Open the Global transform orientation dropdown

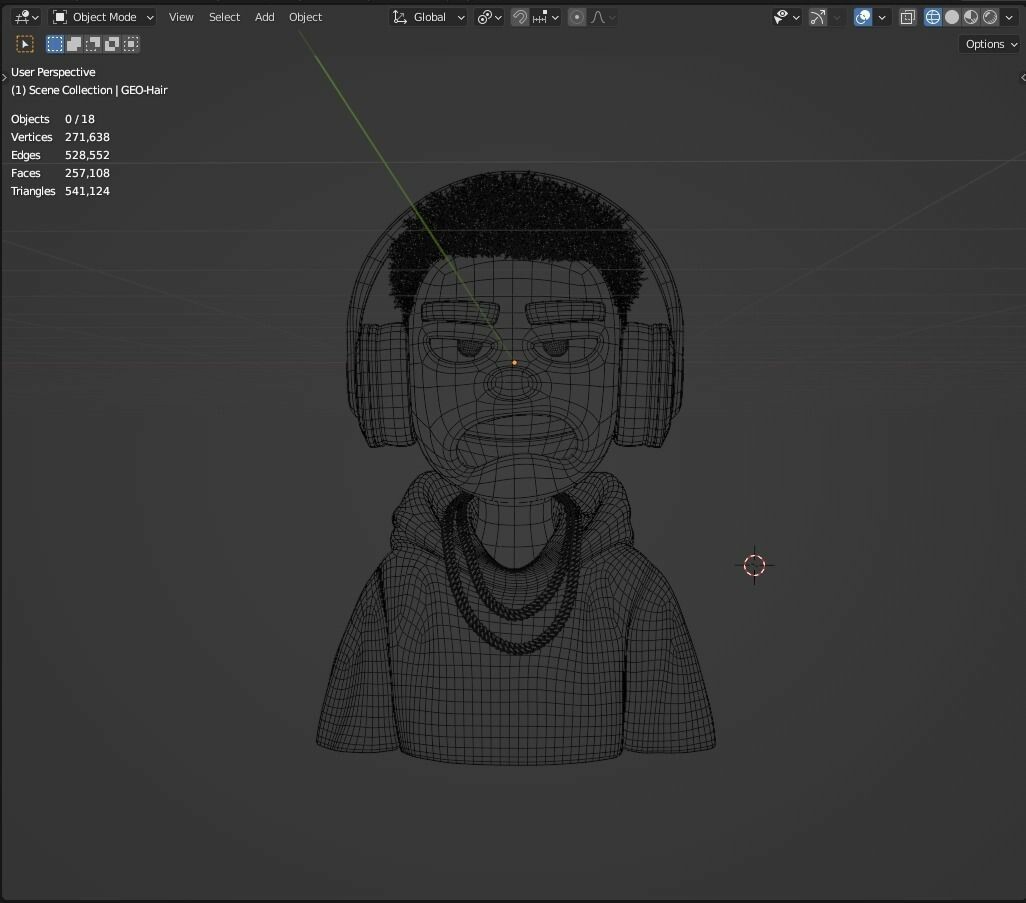(428, 17)
